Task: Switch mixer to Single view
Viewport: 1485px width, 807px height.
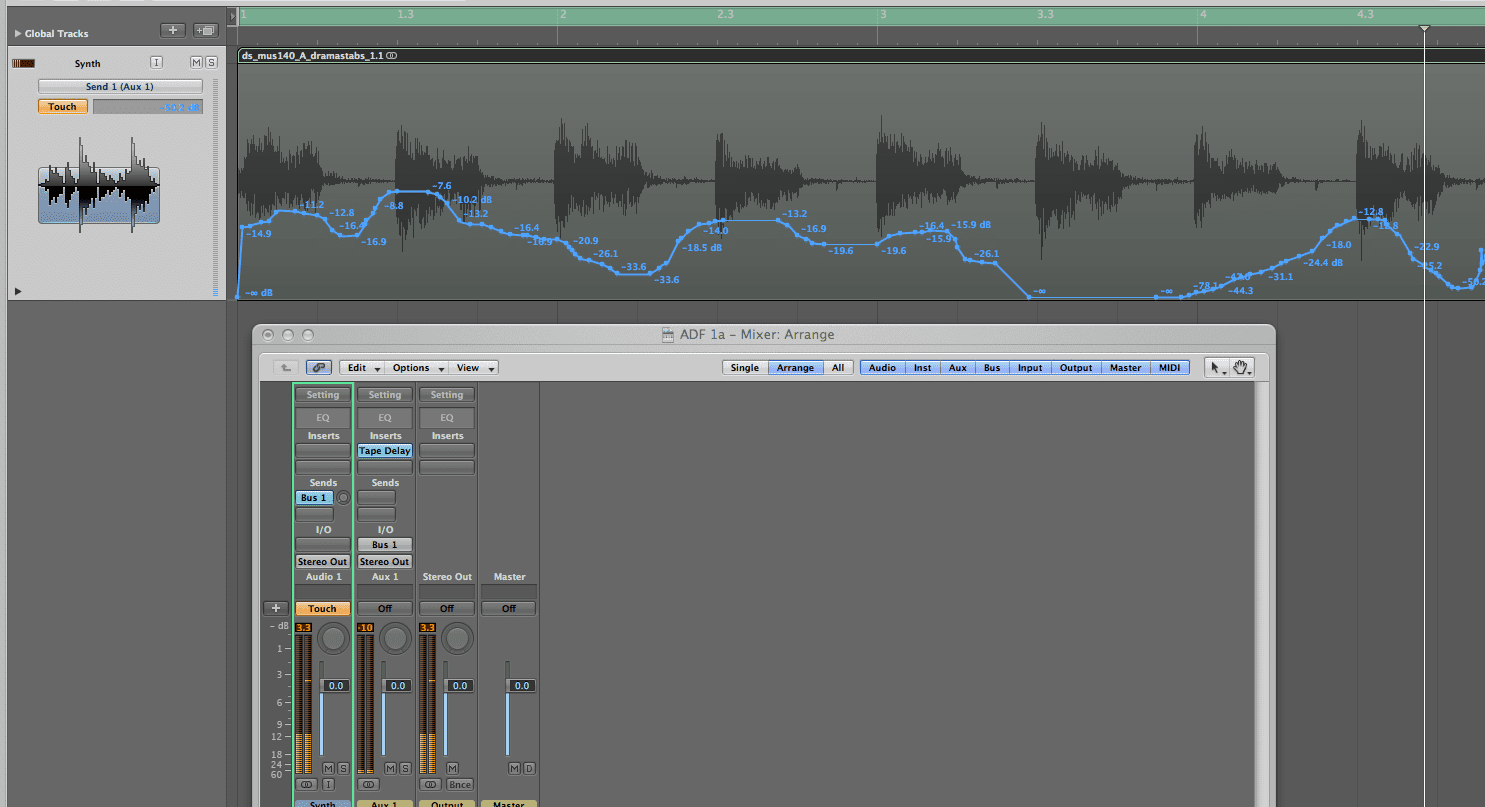Action: [745, 368]
